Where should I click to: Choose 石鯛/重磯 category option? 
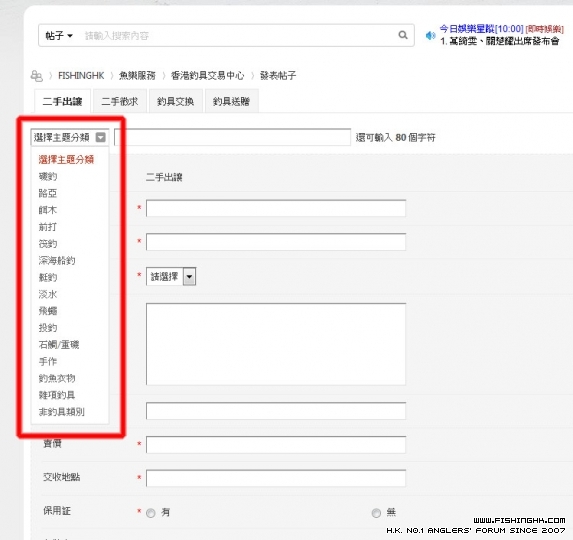59,345
